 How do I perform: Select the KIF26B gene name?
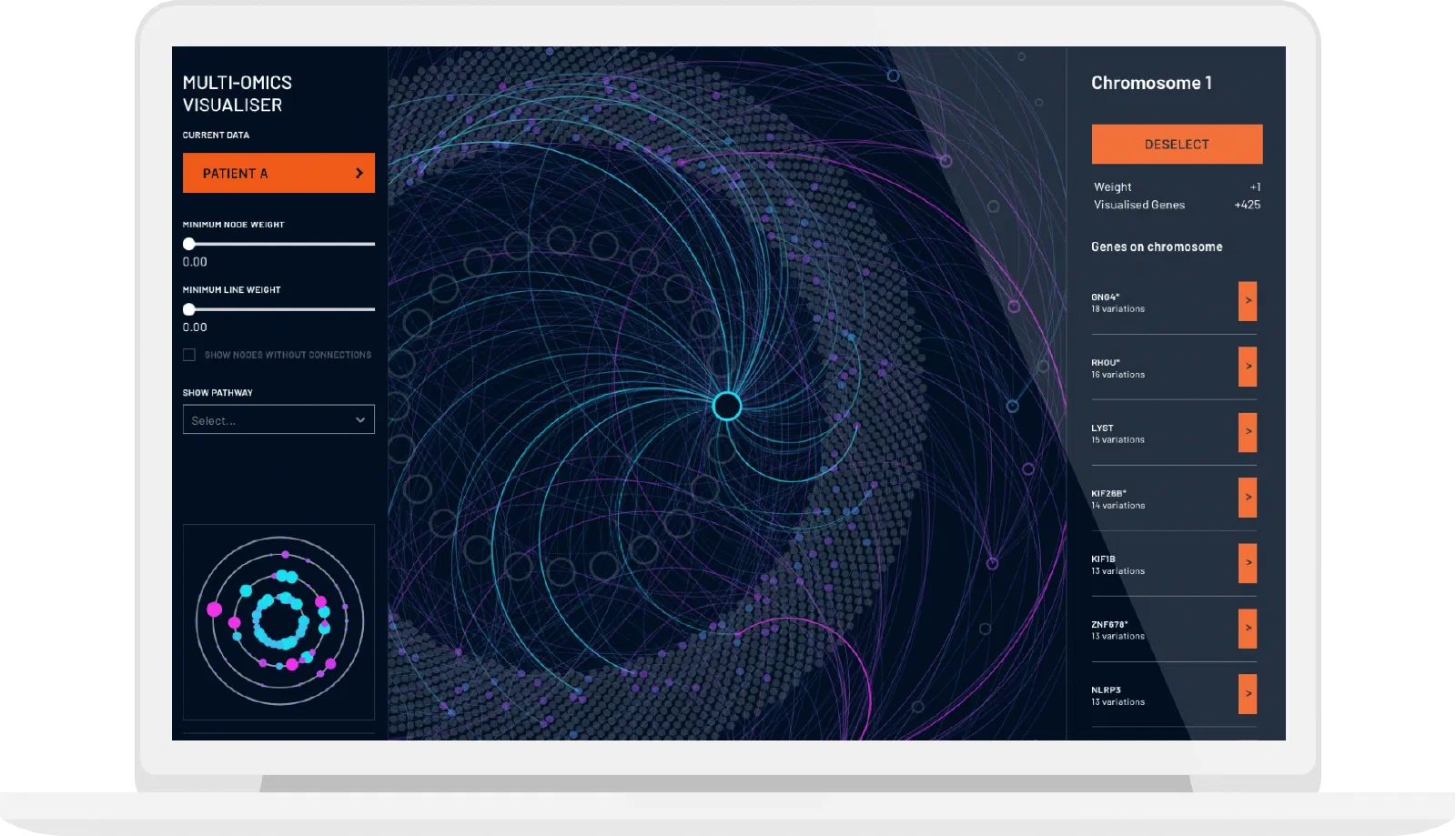(1108, 494)
